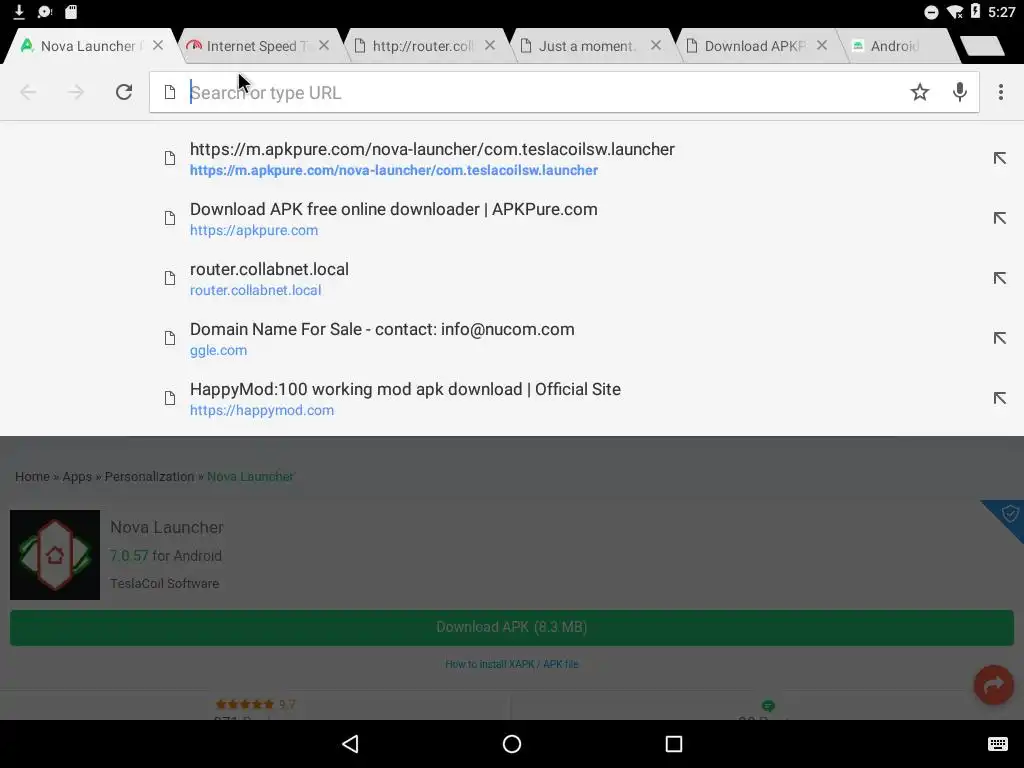The height and width of the screenshot is (768, 1024).
Task: Click the do-not-disturb status icon
Action: [931, 12]
